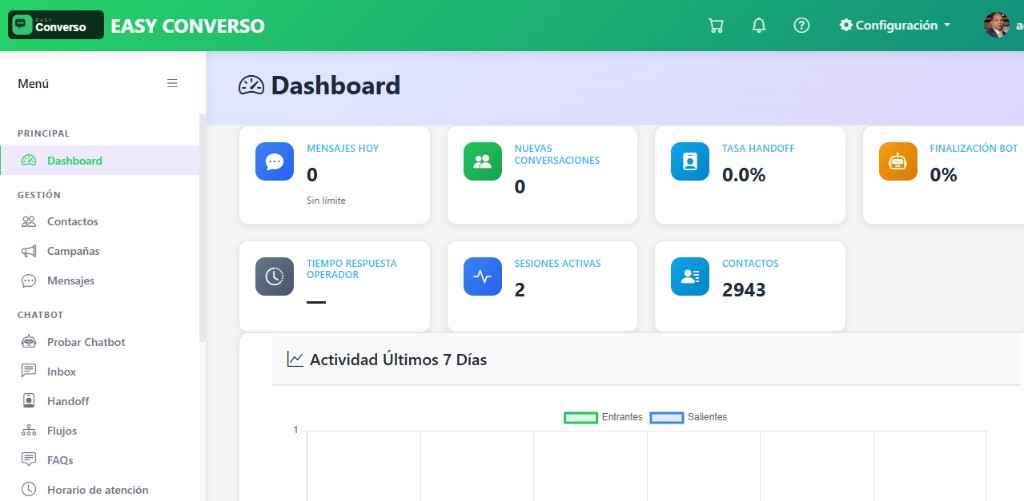Click the Mensajes Hoy chat bubble icon
The image size is (1024, 501).
[x=274, y=162]
